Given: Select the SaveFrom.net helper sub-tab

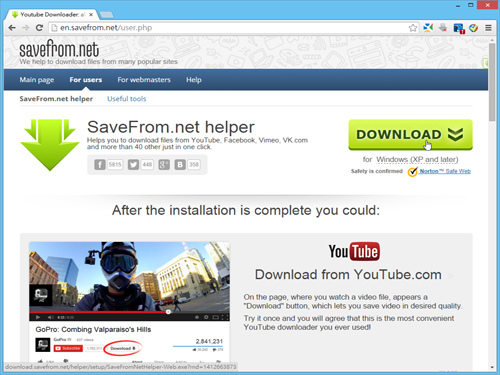Looking at the screenshot, I should pyautogui.click(x=56, y=99).
